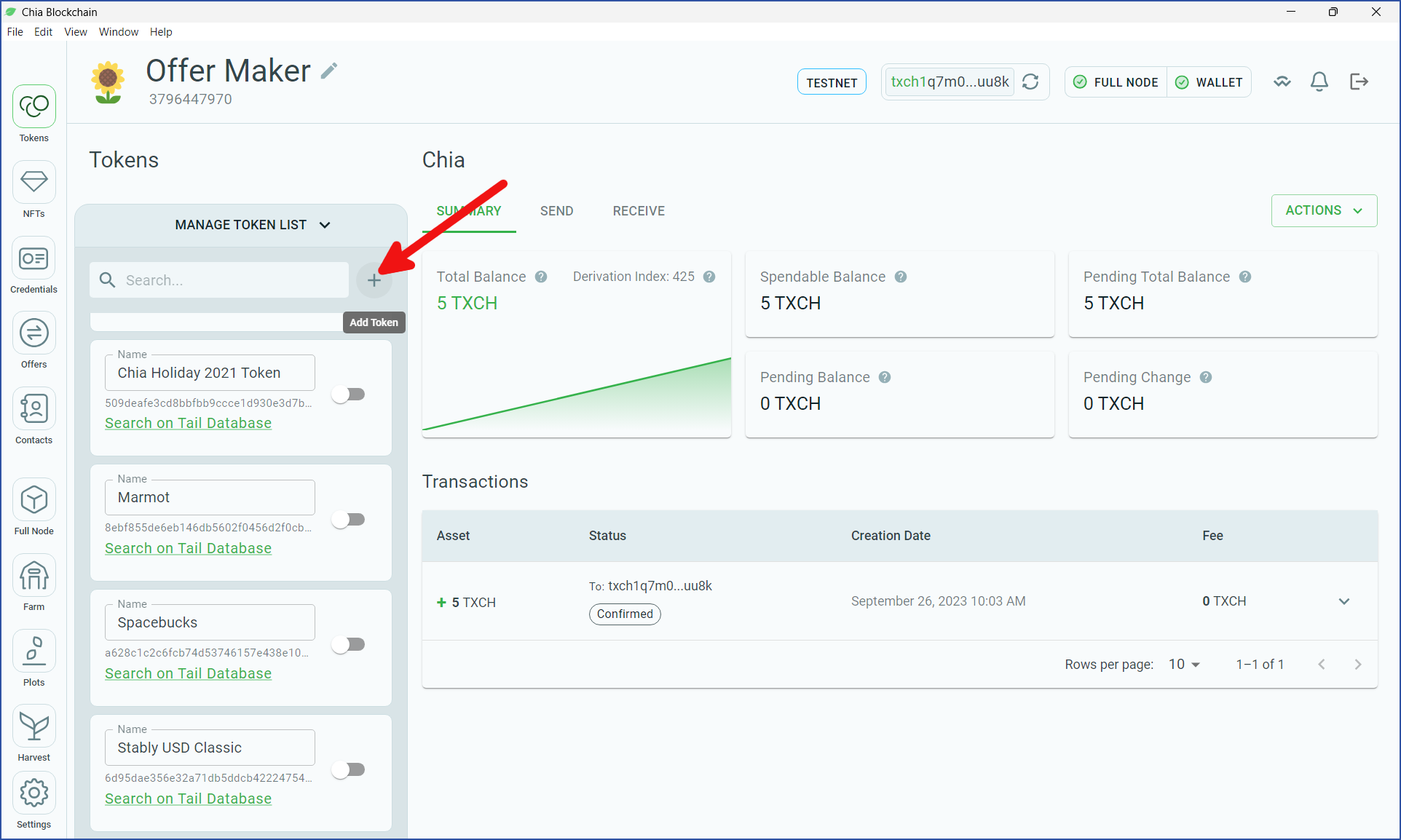Click the TESTNET badge button
The image size is (1401, 840).
pos(832,82)
